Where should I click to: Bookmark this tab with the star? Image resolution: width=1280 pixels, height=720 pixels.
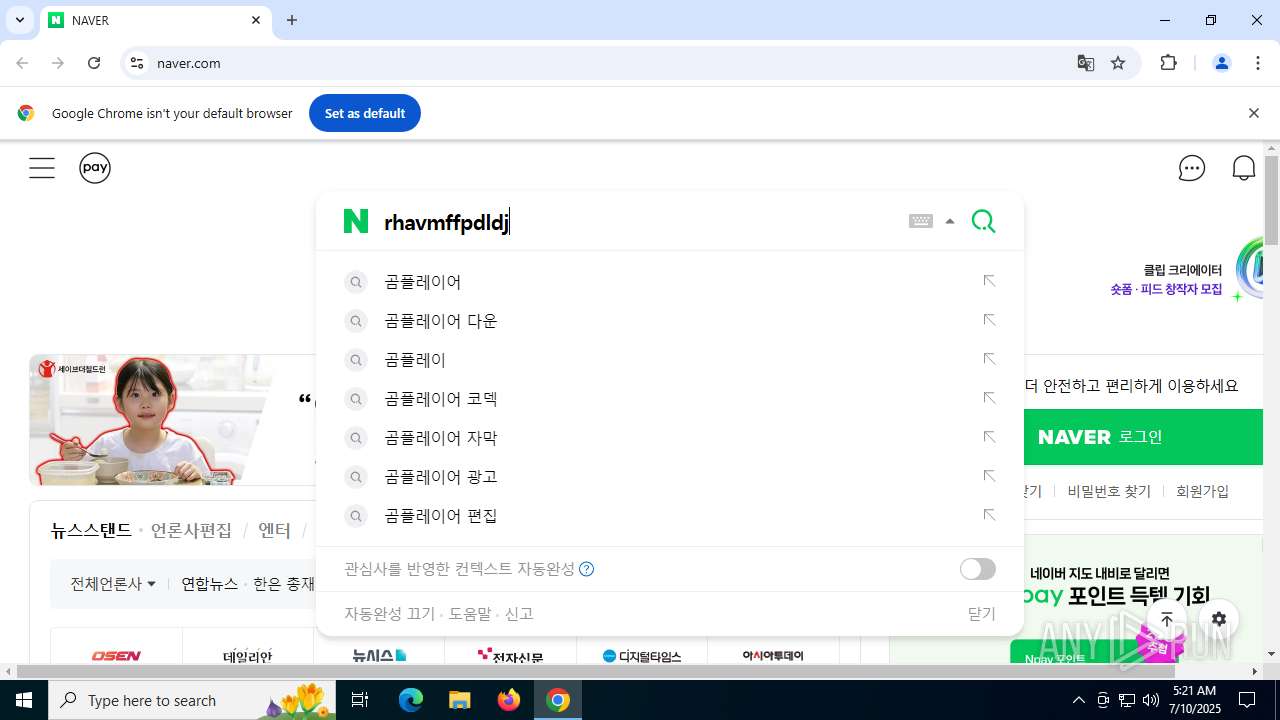1118,63
